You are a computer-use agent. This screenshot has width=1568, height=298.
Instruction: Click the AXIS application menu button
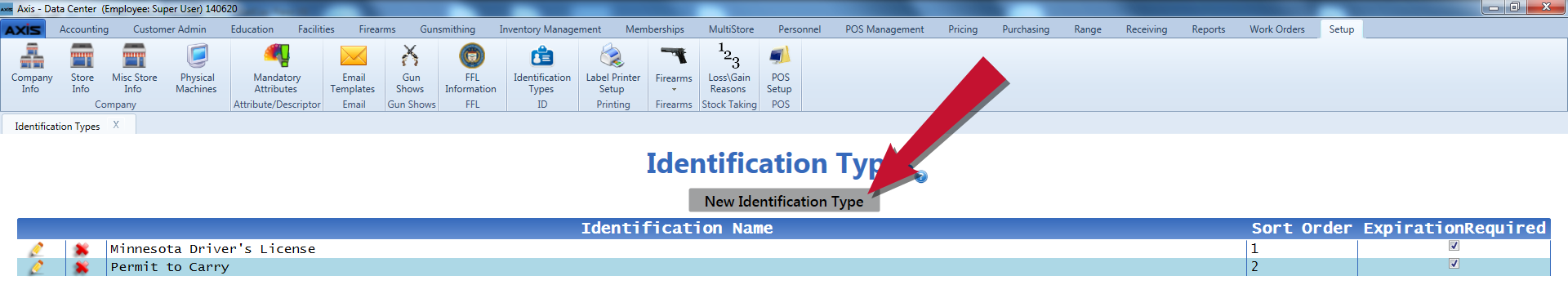pyautogui.click(x=23, y=29)
